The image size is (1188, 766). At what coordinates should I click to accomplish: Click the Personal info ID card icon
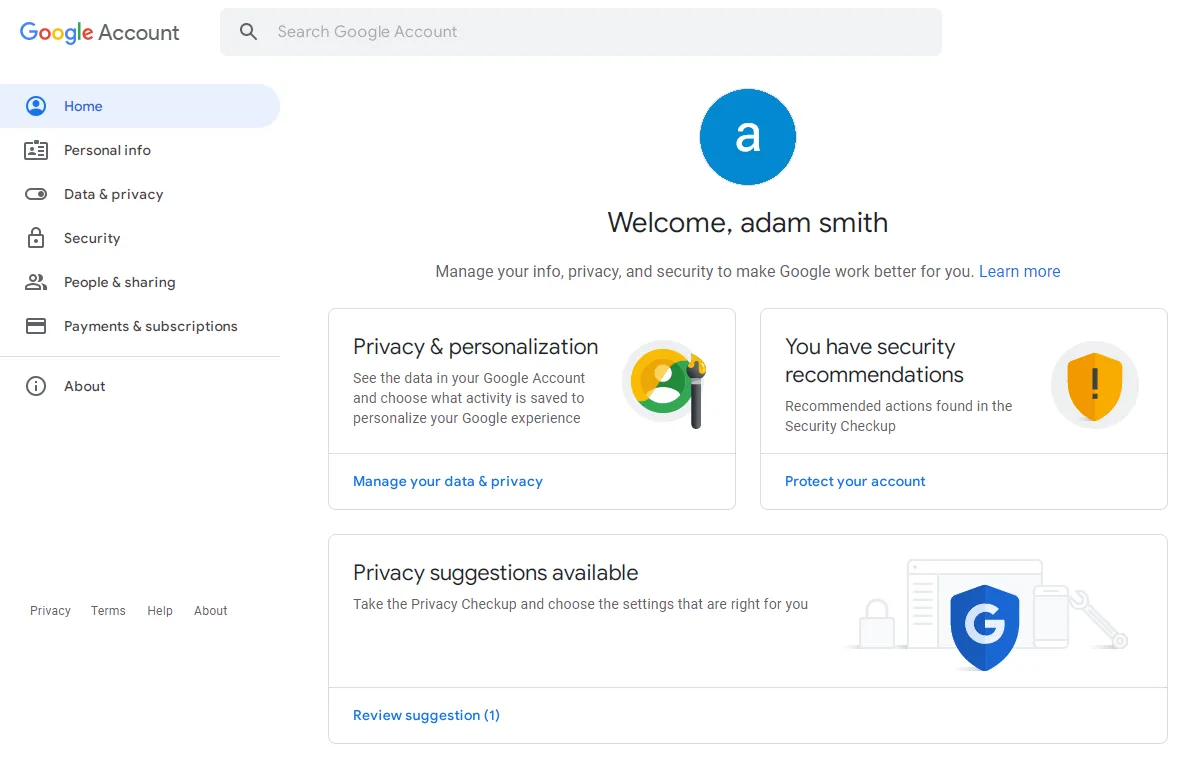click(36, 150)
